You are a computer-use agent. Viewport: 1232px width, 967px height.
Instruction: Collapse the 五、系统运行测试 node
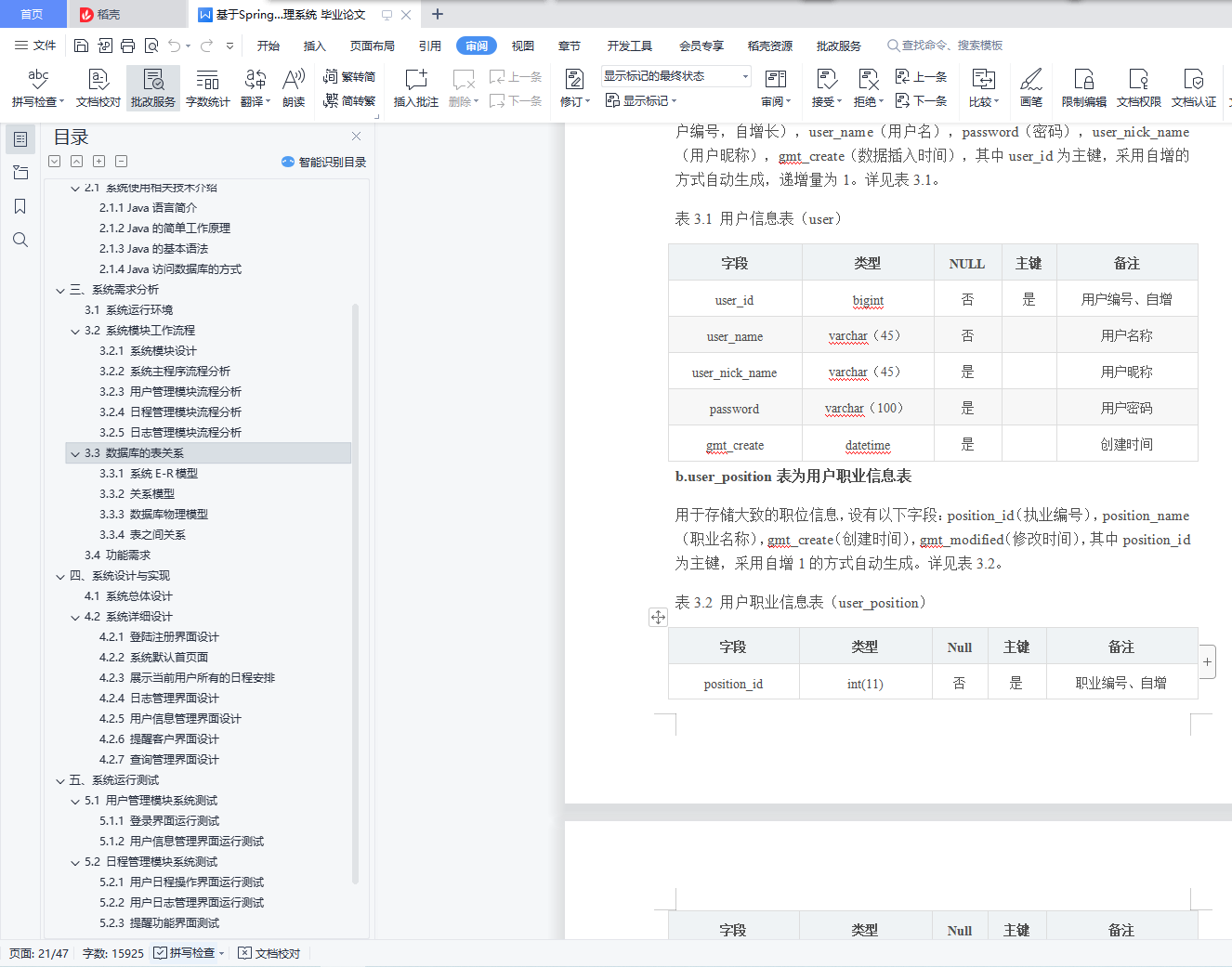tap(60, 780)
